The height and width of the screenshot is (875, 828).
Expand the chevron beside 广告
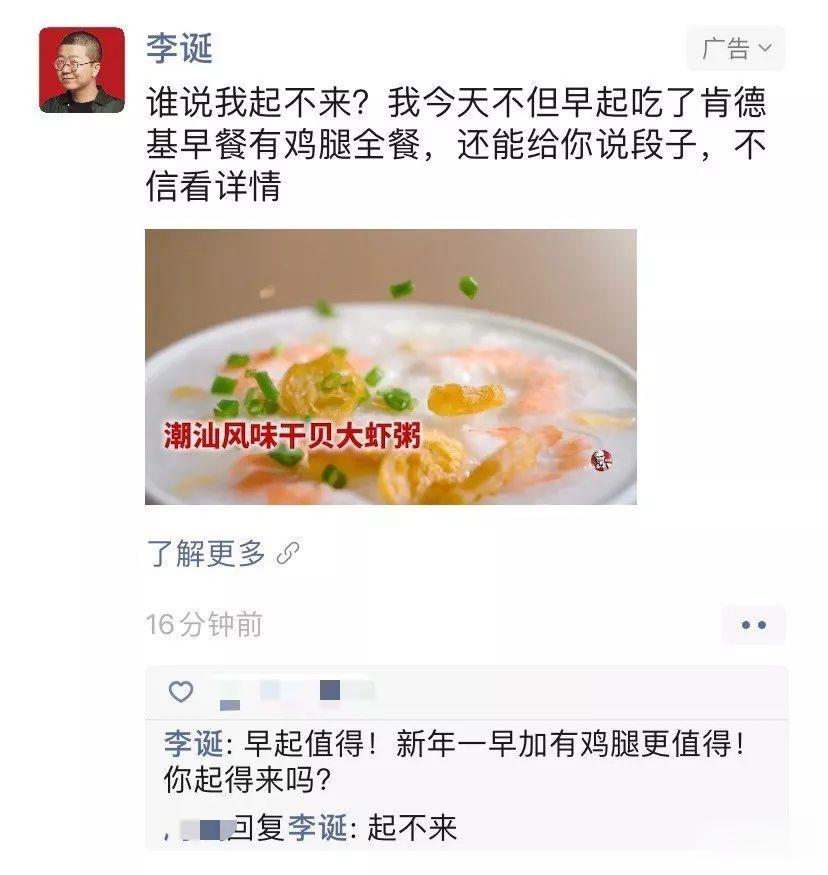point(766,48)
